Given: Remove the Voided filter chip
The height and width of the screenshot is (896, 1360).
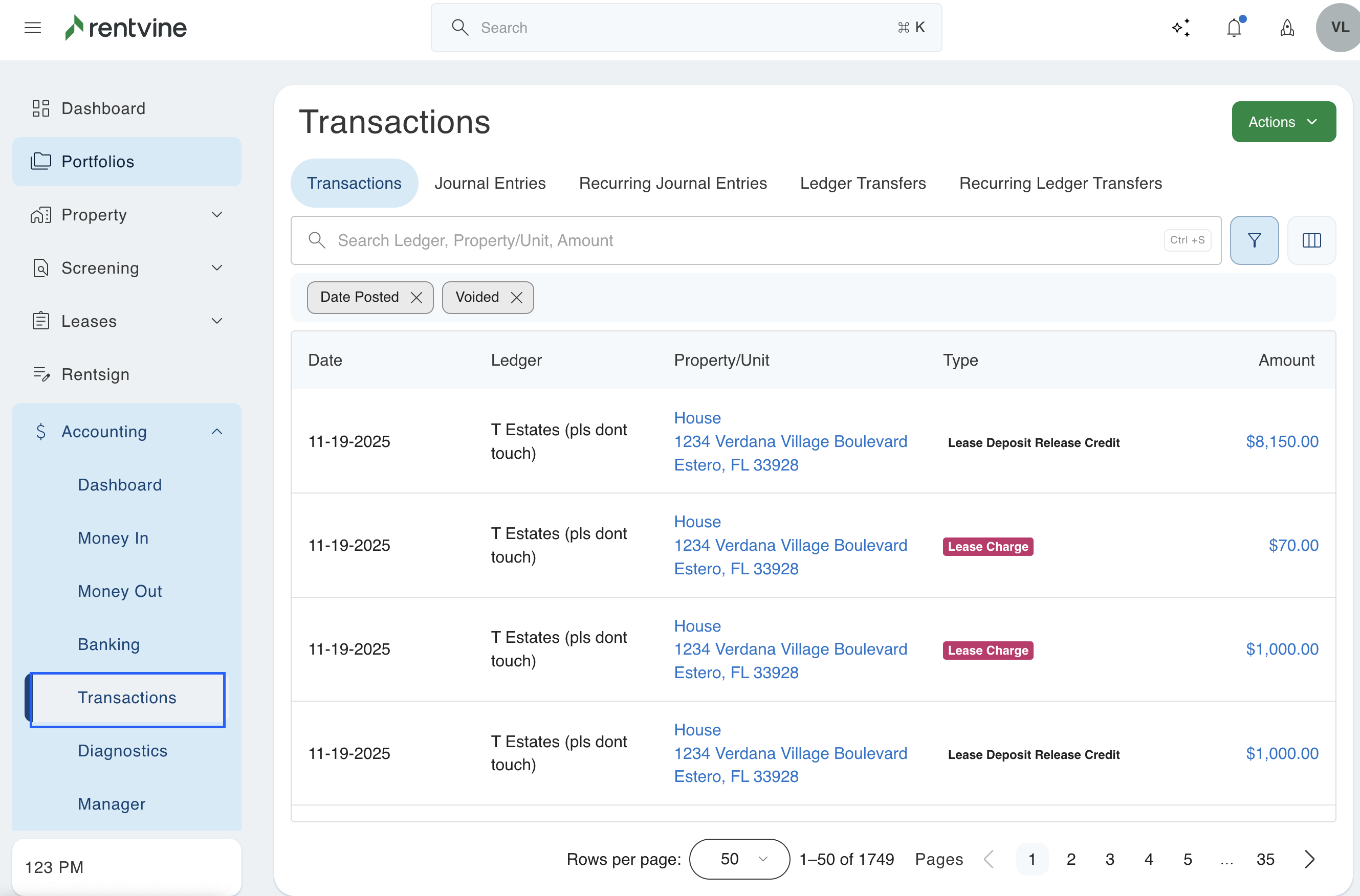Looking at the screenshot, I should pos(516,297).
